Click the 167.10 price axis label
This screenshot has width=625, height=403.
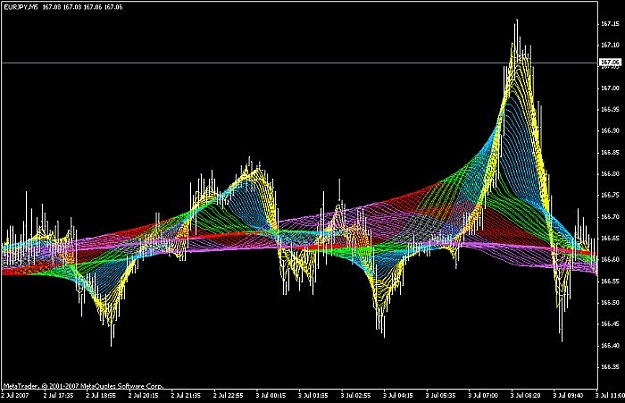[610, 45]
